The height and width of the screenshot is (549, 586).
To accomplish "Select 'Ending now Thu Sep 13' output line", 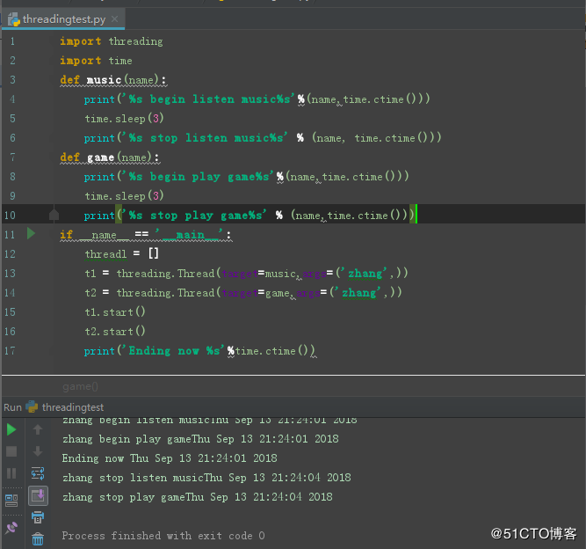I will point(170,458).
